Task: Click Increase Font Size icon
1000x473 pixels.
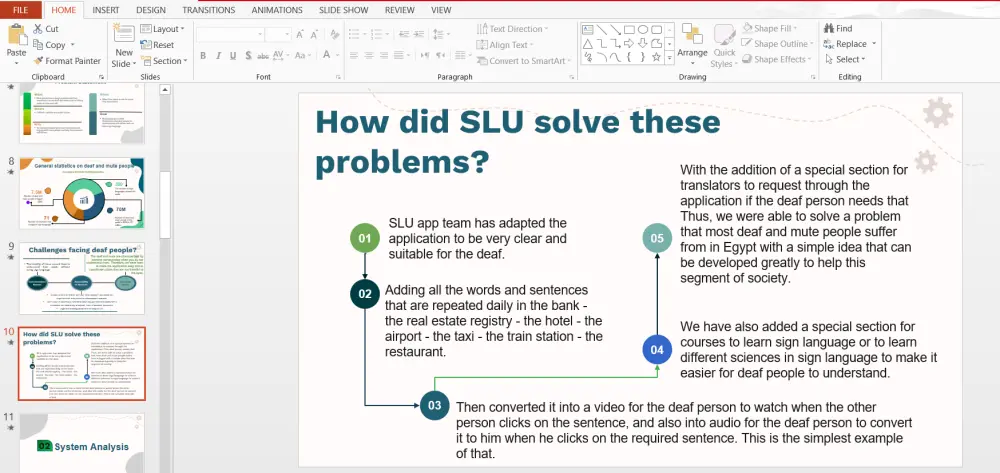Action: [x=300, y=34]
